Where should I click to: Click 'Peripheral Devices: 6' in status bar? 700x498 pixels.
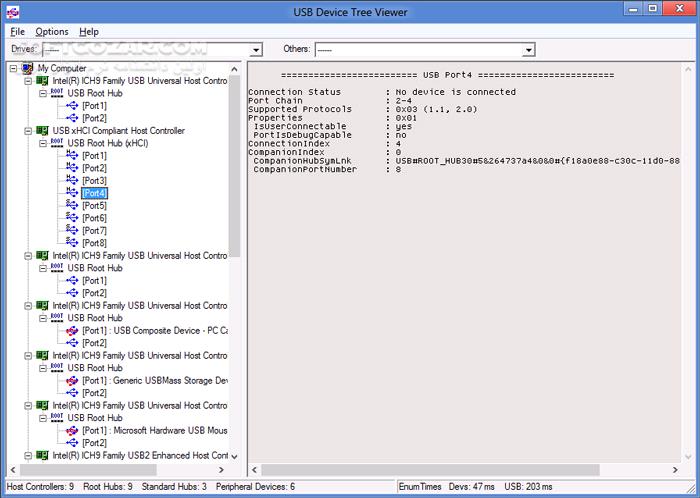[x=255, y=486]
